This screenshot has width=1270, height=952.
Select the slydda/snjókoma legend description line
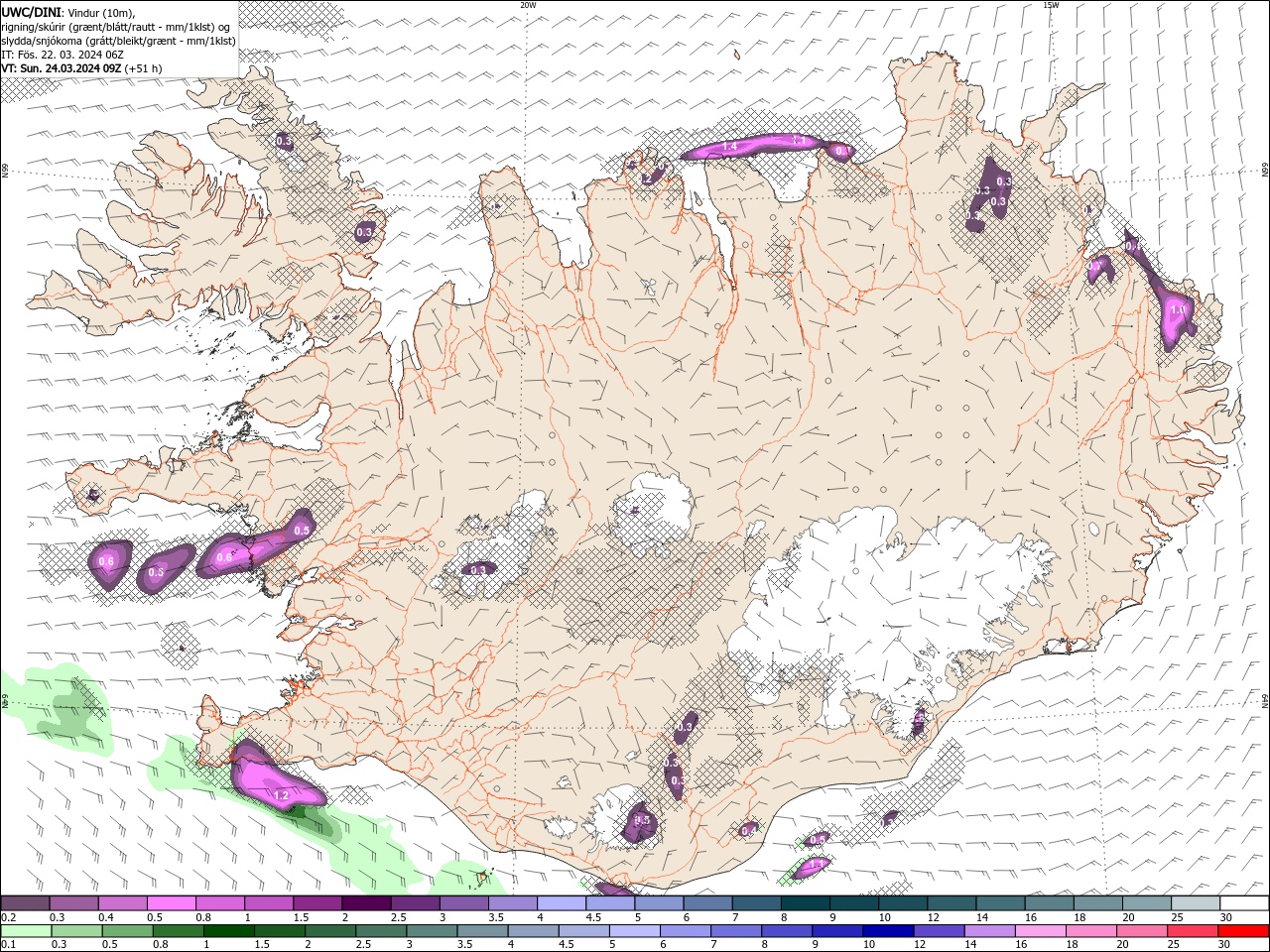click(119, 41)
